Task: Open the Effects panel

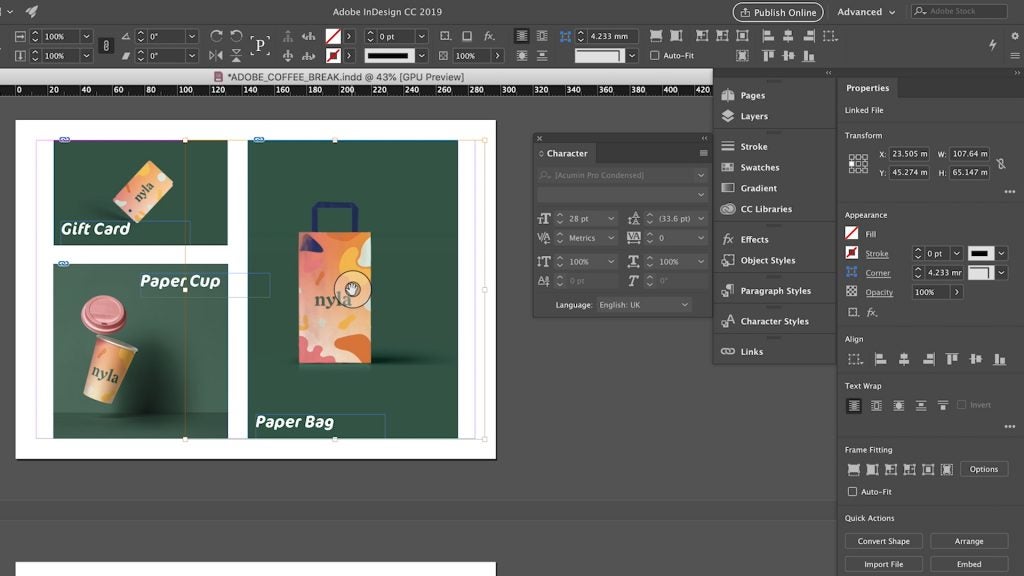Action: point(754,240)
